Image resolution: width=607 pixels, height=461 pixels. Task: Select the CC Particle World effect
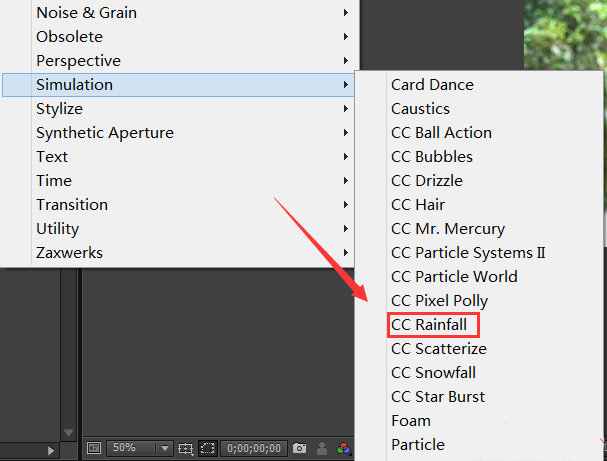tap(454, 277)
